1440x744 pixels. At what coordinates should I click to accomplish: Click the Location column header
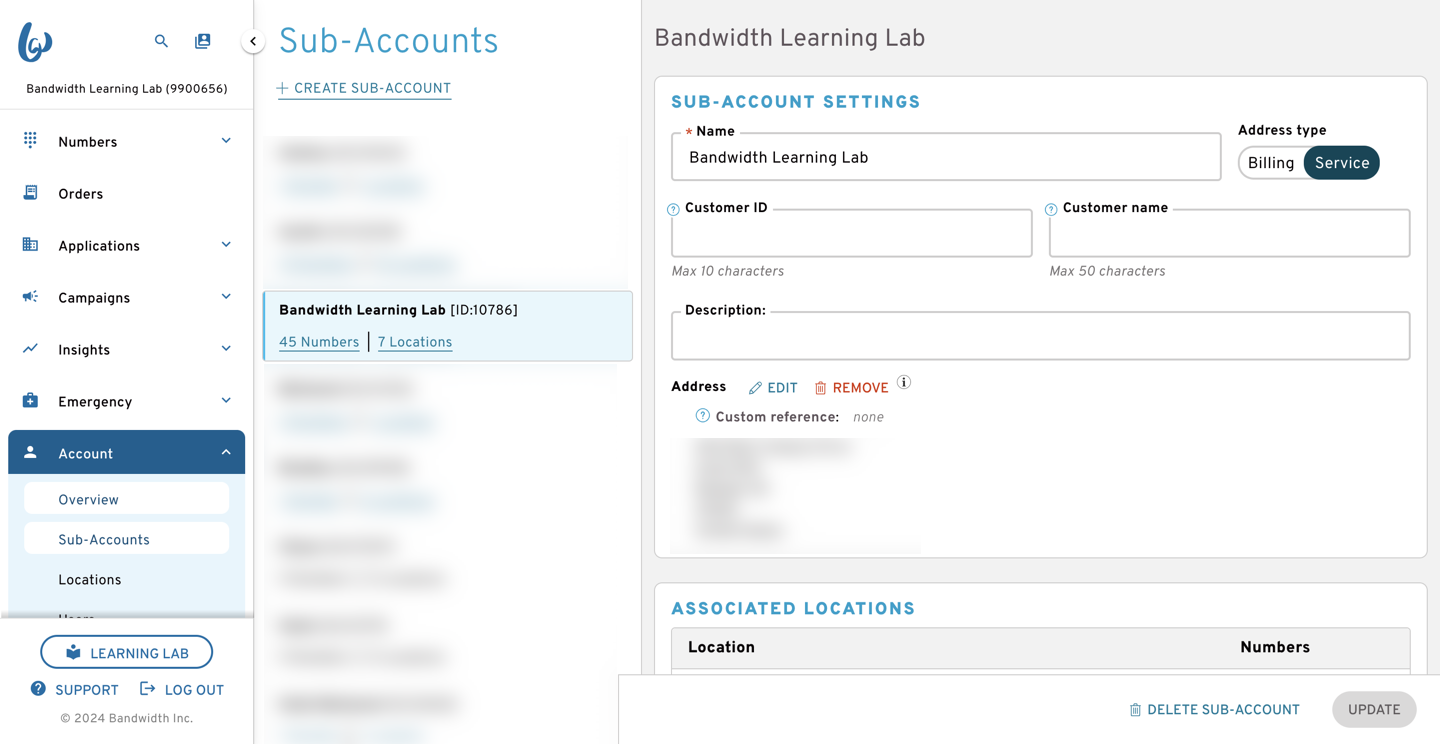(x=721, y=648)
